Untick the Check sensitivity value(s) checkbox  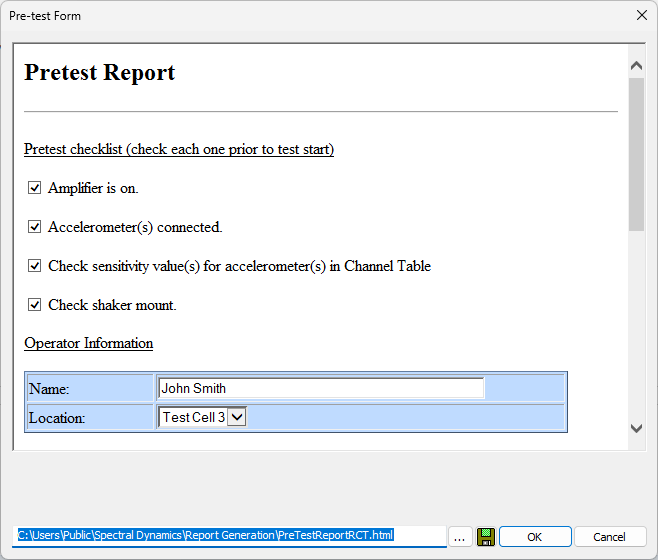point(35,266)
